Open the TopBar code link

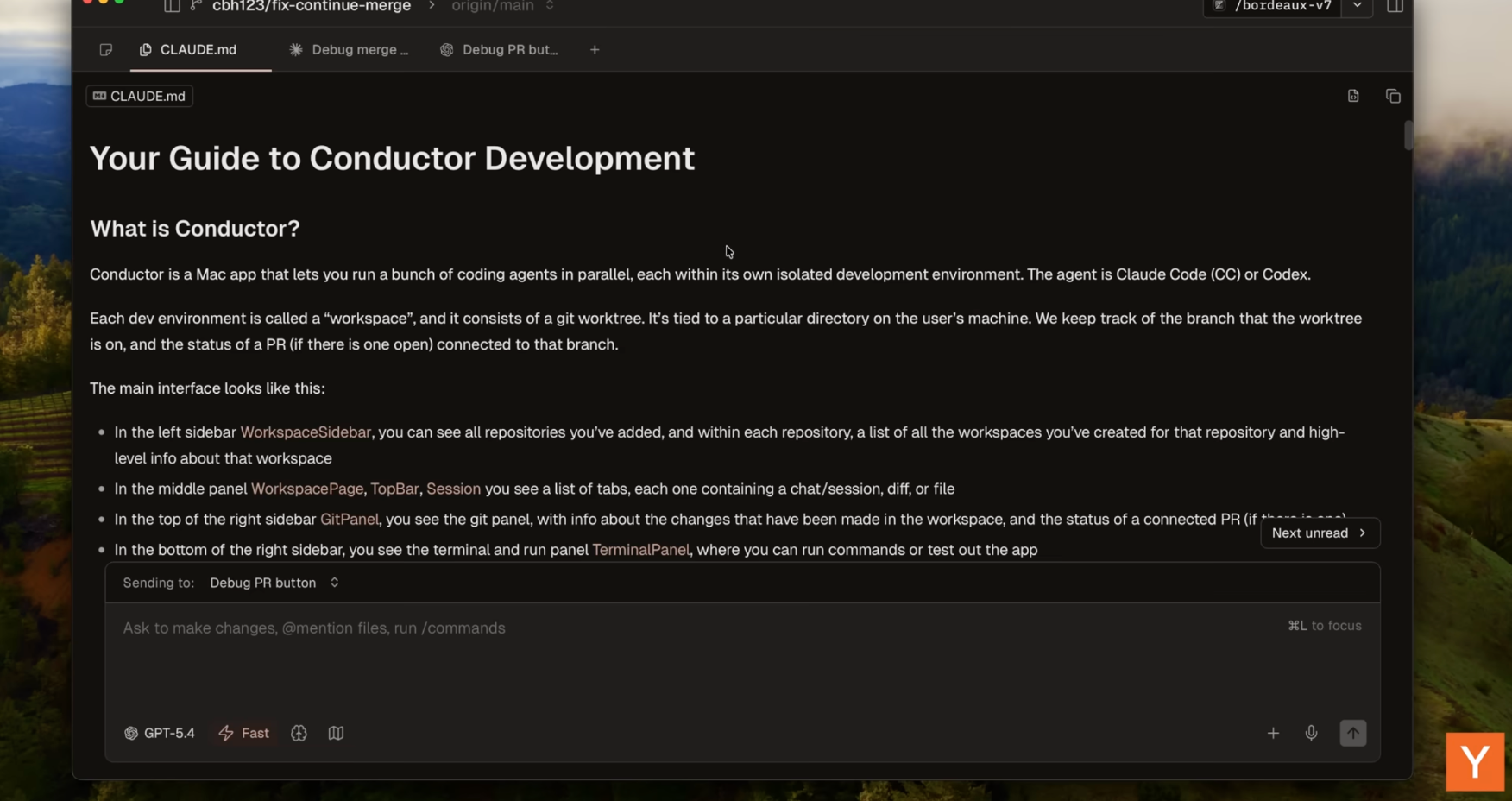click(x=394, y=489)
